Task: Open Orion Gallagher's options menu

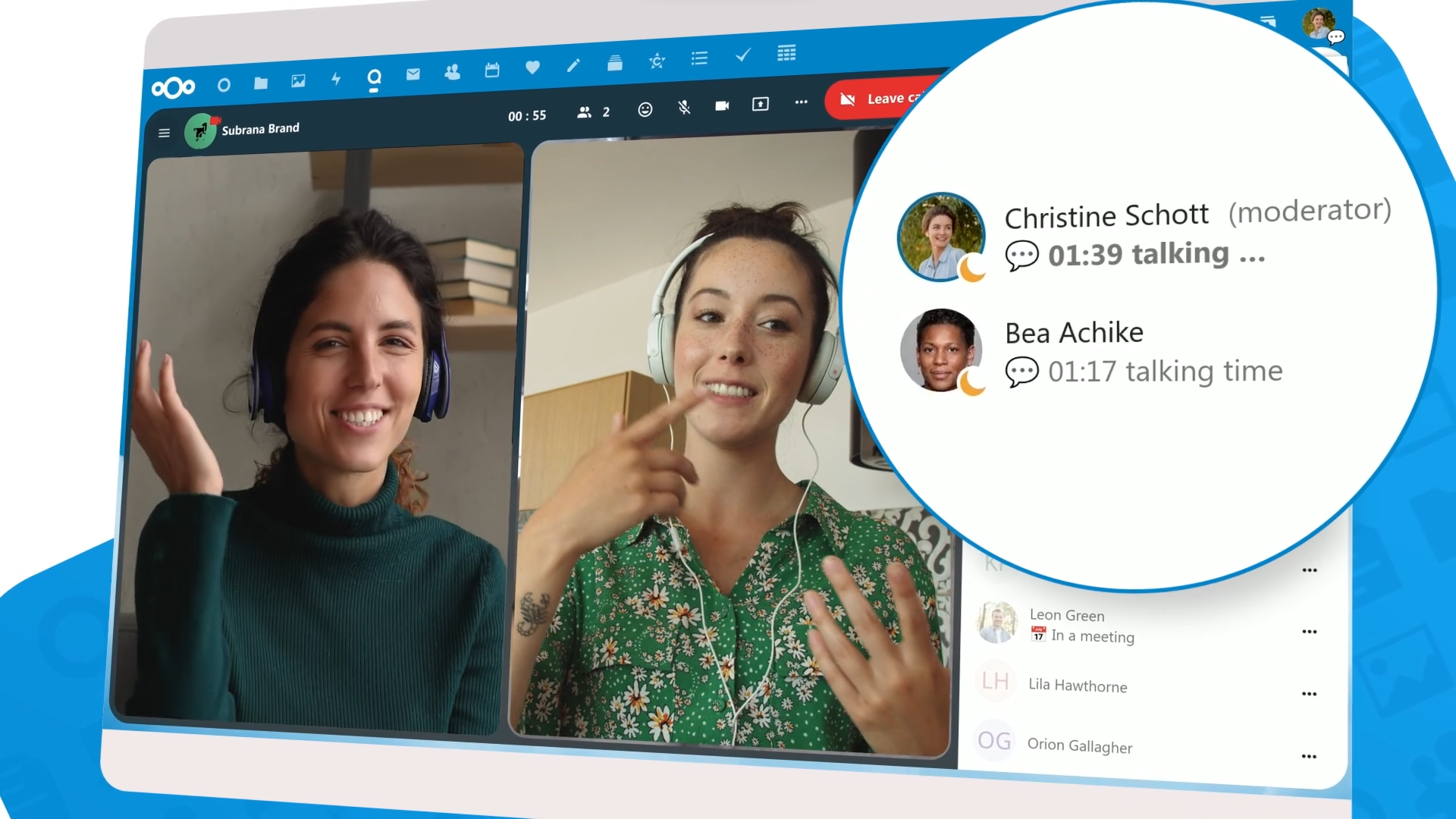Action: 1310,756
